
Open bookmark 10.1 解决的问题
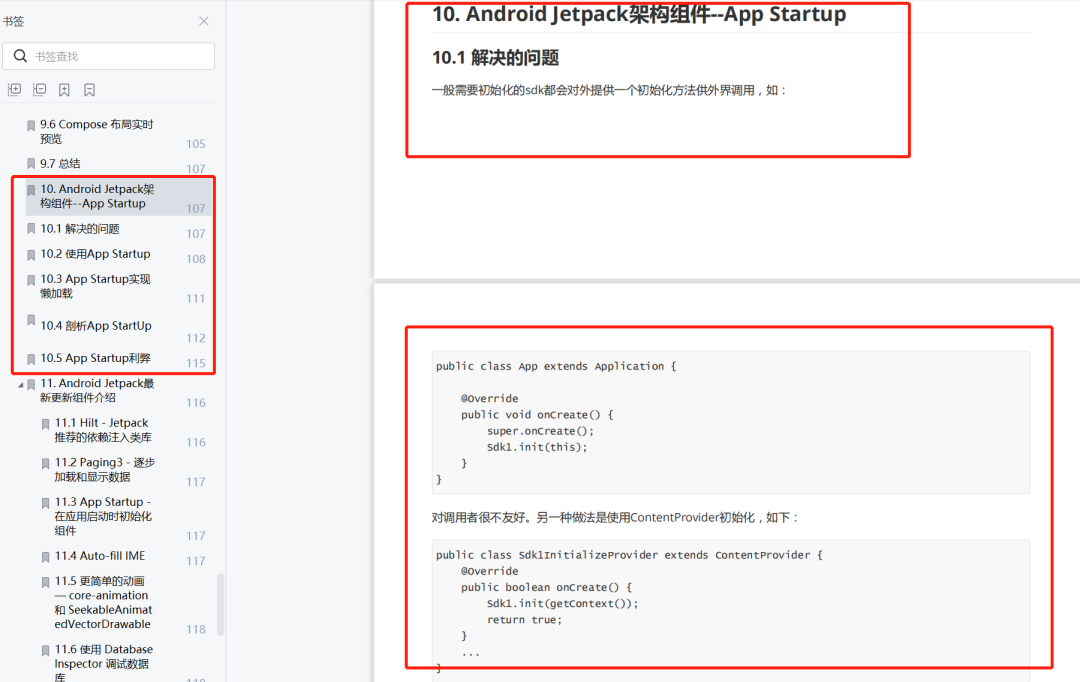tap(80, 228)
